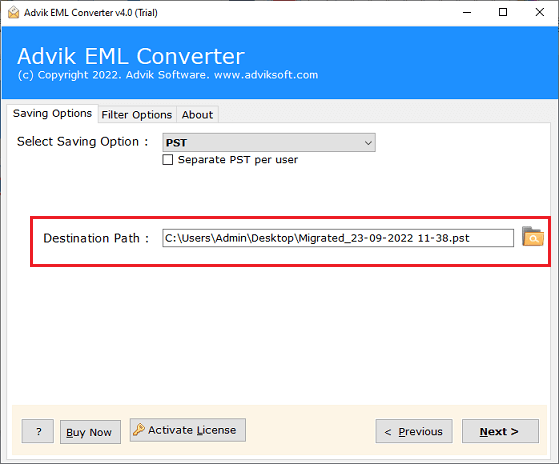Screen dimensions: 559x464
Task: Go to the About tab
Action: 197,115
